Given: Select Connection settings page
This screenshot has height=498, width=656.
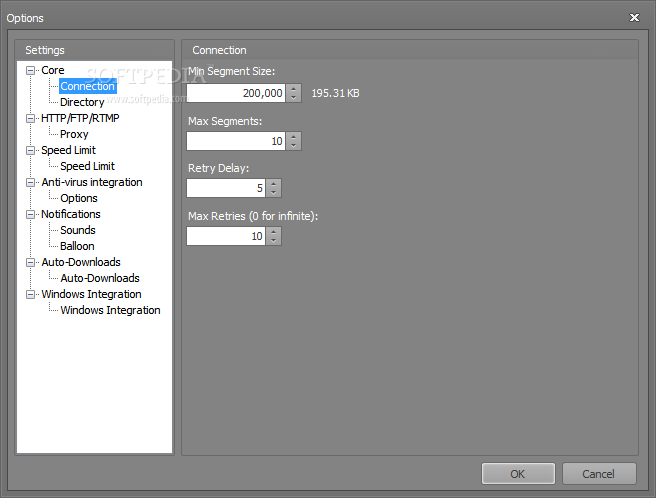Looking at the screenshot, I should [87, 86].
